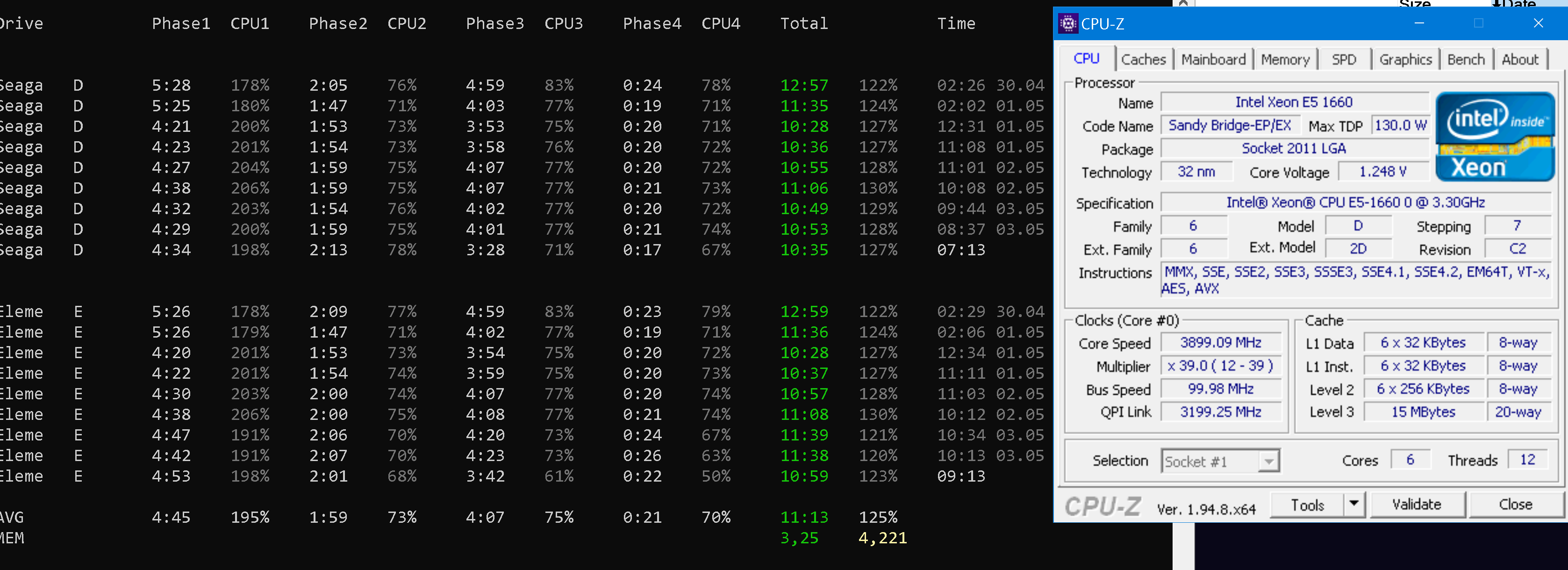
Task: Select the Memory tab
Action: point(1285,59)
